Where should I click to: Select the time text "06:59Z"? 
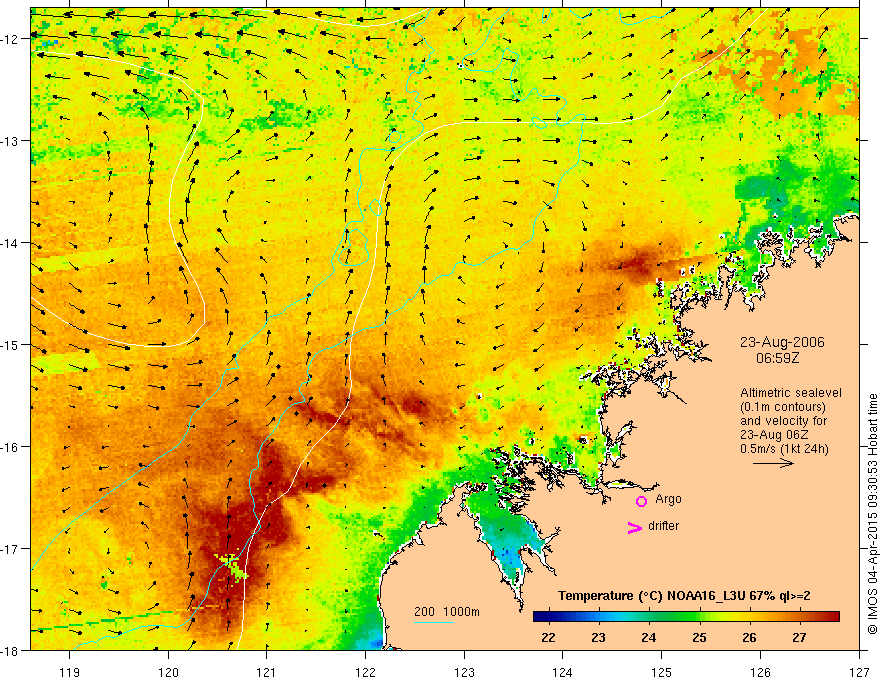(777, 357)
